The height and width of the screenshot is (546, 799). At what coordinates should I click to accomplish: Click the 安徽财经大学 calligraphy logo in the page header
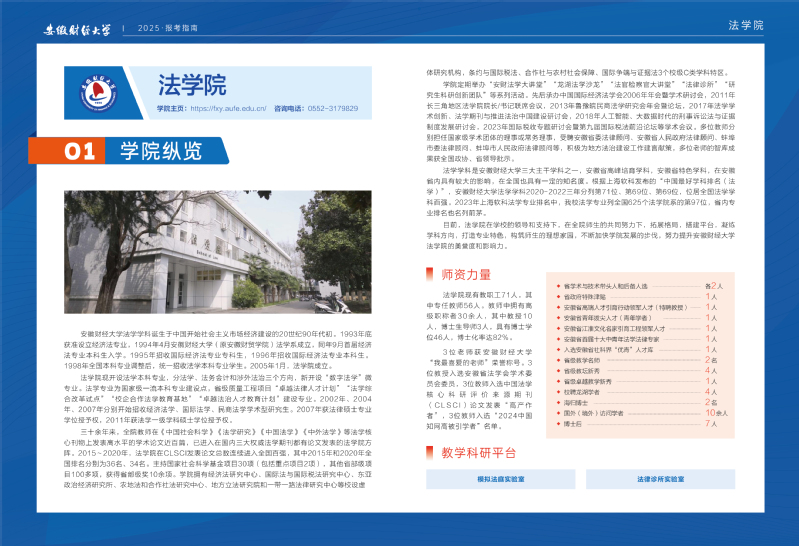click(x=76, y=30)
